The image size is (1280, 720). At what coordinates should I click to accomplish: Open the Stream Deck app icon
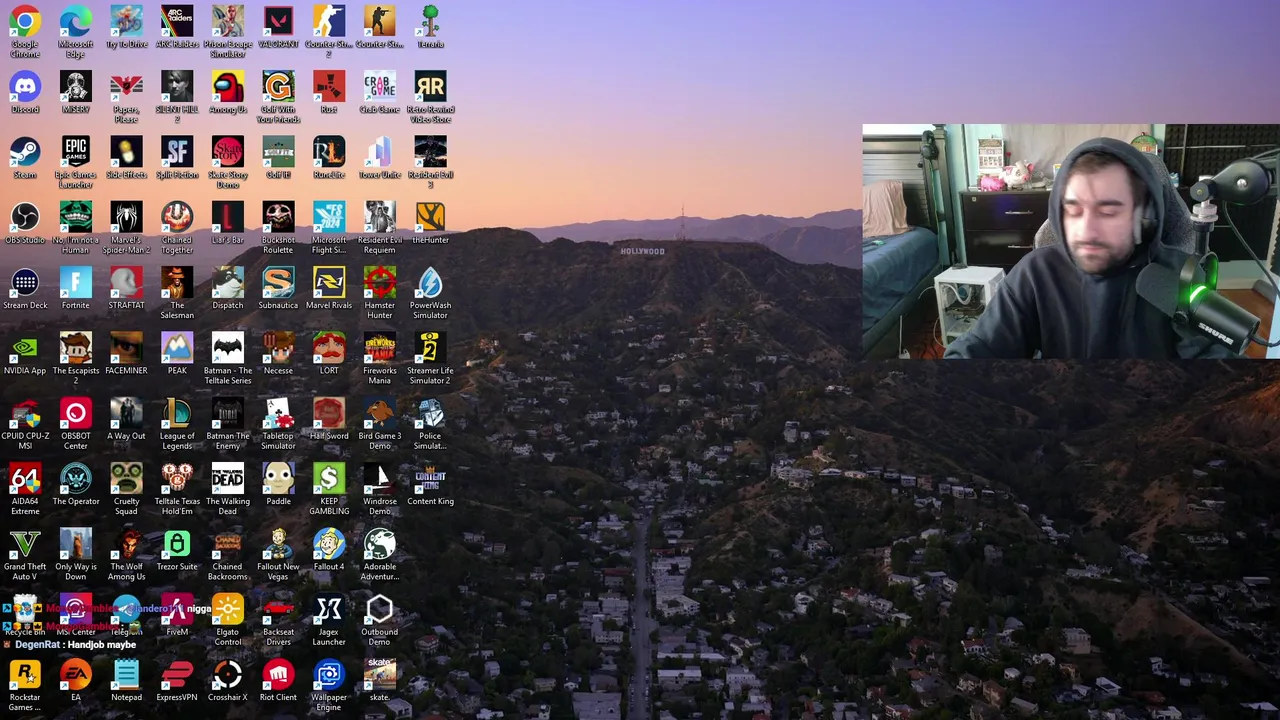tap(25, 283)
